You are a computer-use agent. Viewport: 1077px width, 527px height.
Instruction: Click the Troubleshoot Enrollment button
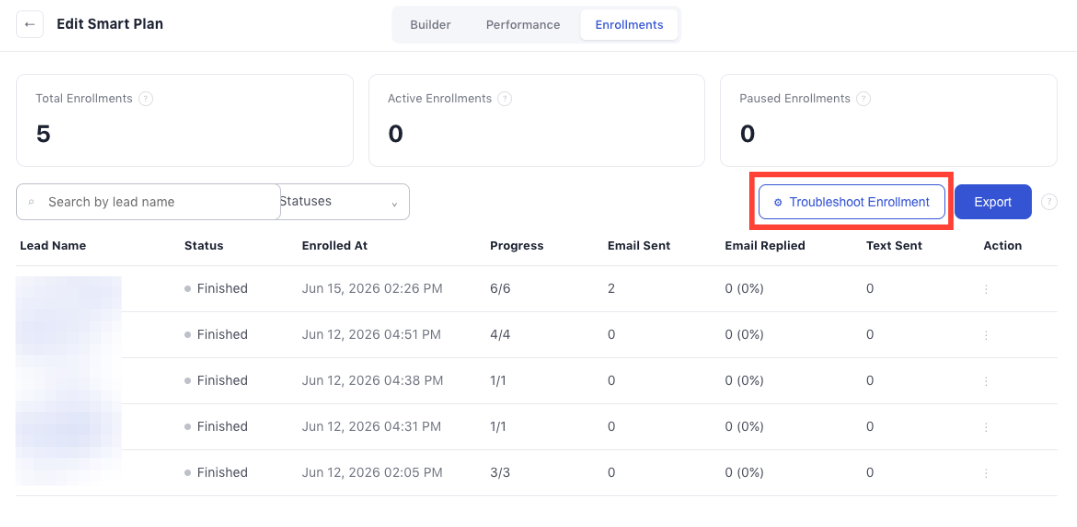[x=852, y=202]
